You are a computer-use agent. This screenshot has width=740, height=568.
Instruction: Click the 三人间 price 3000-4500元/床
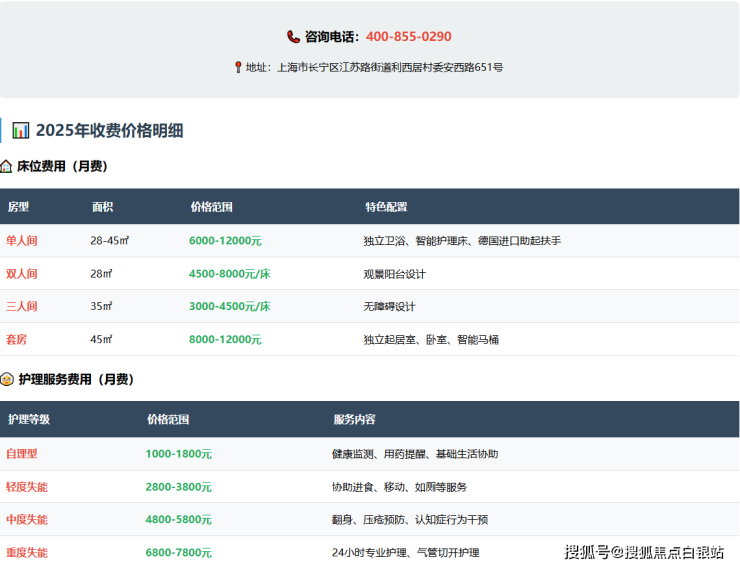(229, 307)
